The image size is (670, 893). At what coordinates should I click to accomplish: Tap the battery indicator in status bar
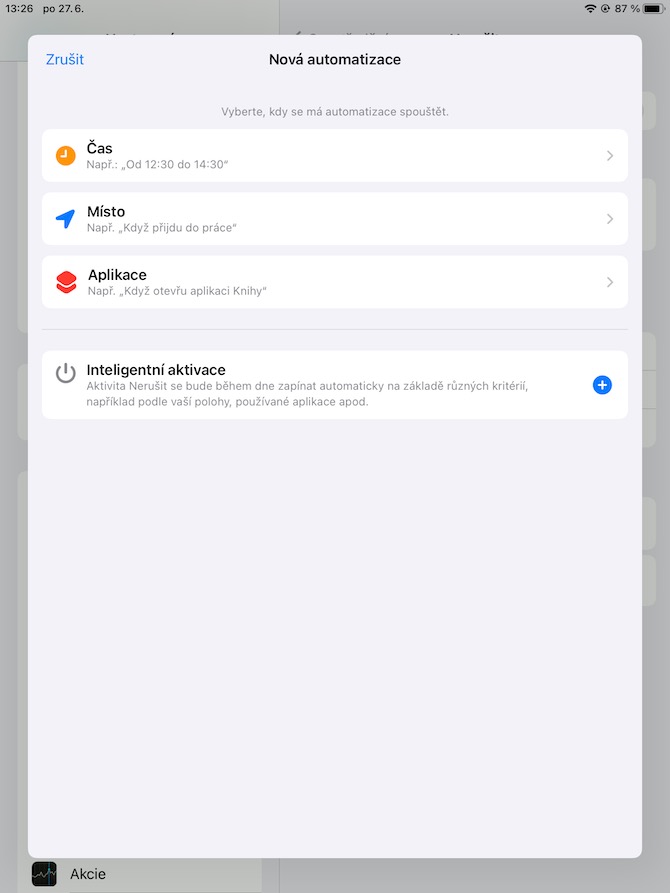coord(653,9)
